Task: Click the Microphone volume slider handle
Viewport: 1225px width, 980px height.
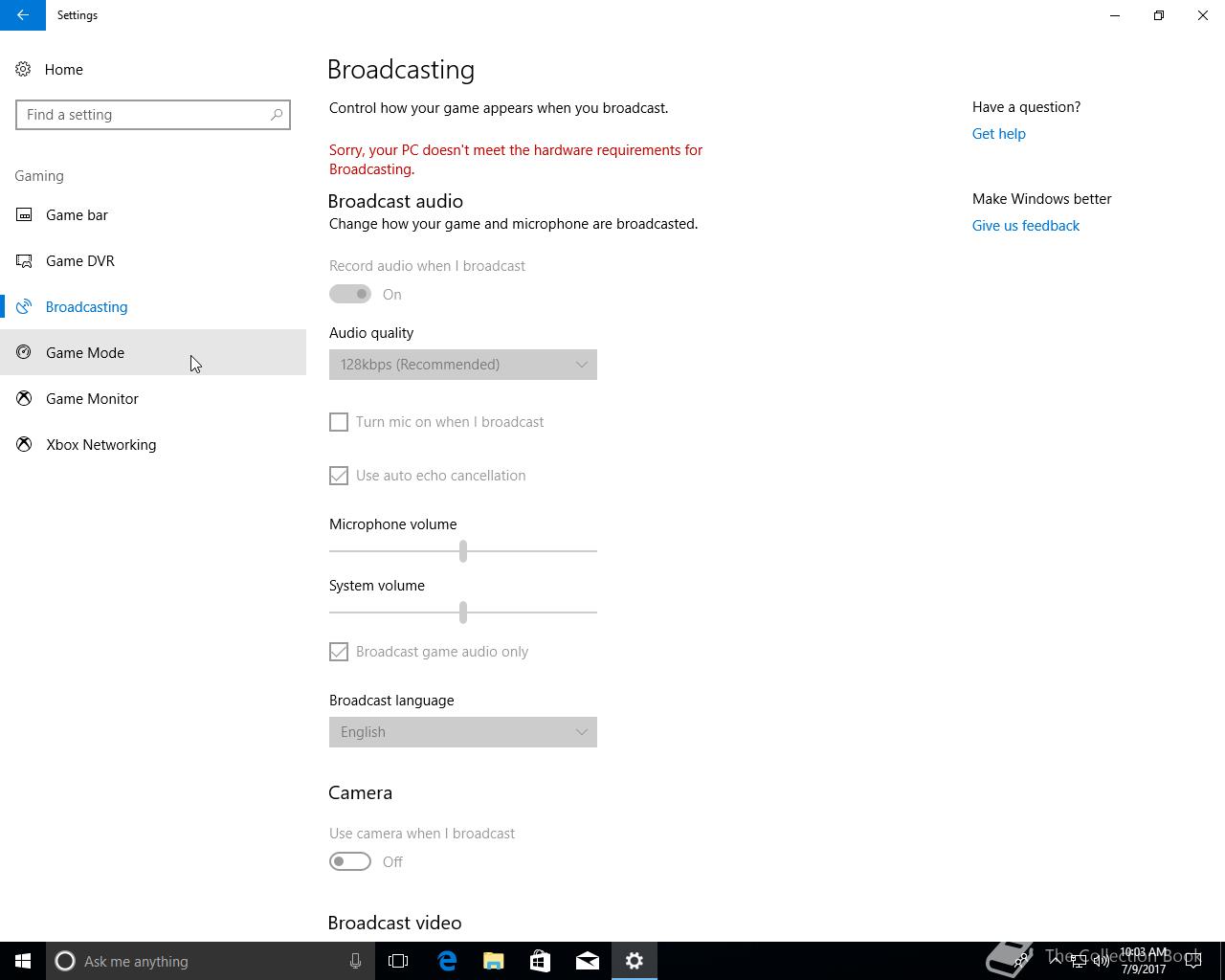Action: point(463,551)
